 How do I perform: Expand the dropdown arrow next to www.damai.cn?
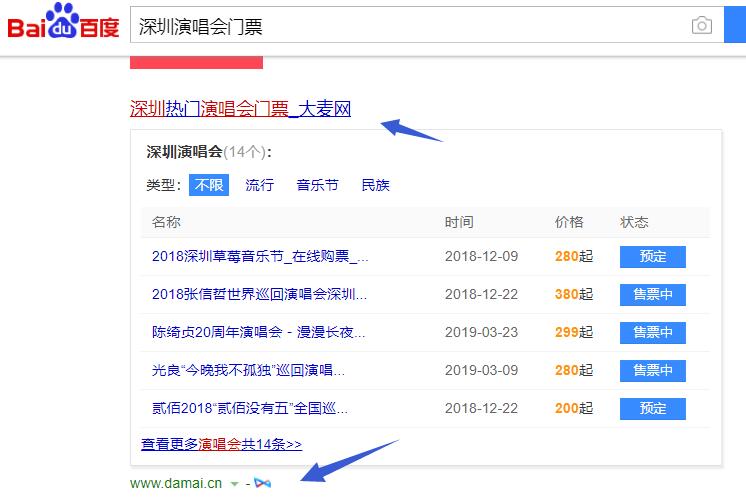[234, 484]
